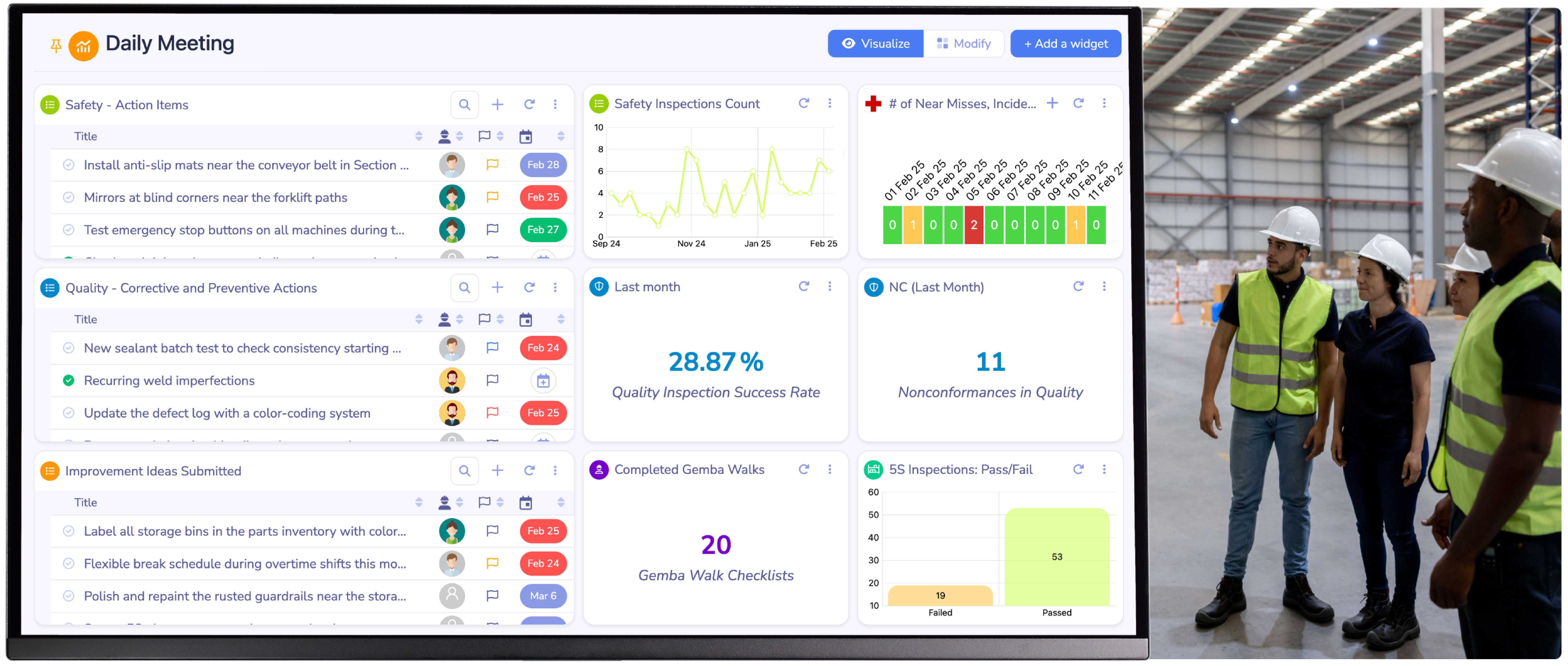This screenshot has height=666, width=1568.
Task: Switch to Visualize mode
Action: (x=875, y=44)
